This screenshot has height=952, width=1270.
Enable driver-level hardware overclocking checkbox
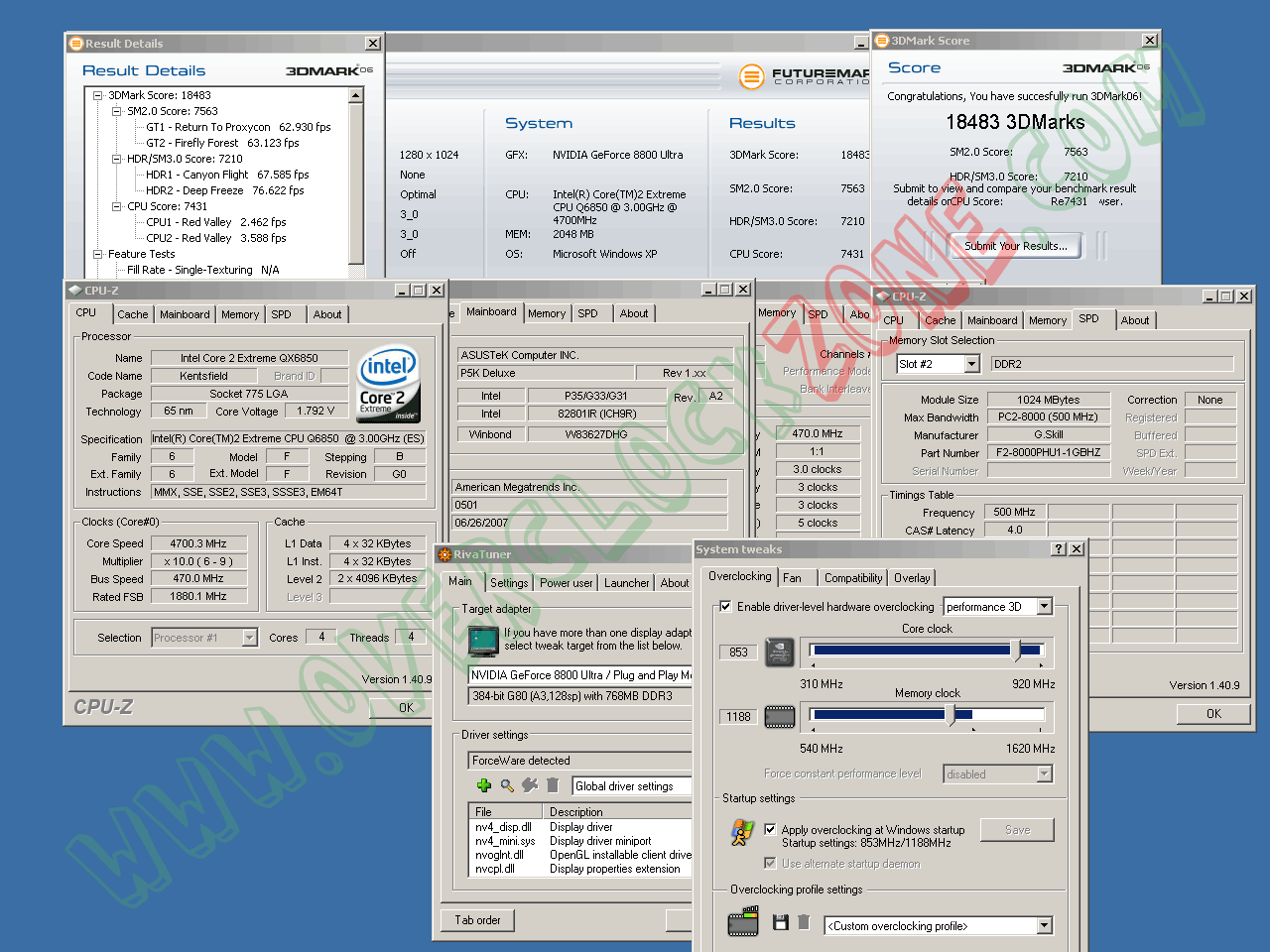pos(725,606)
